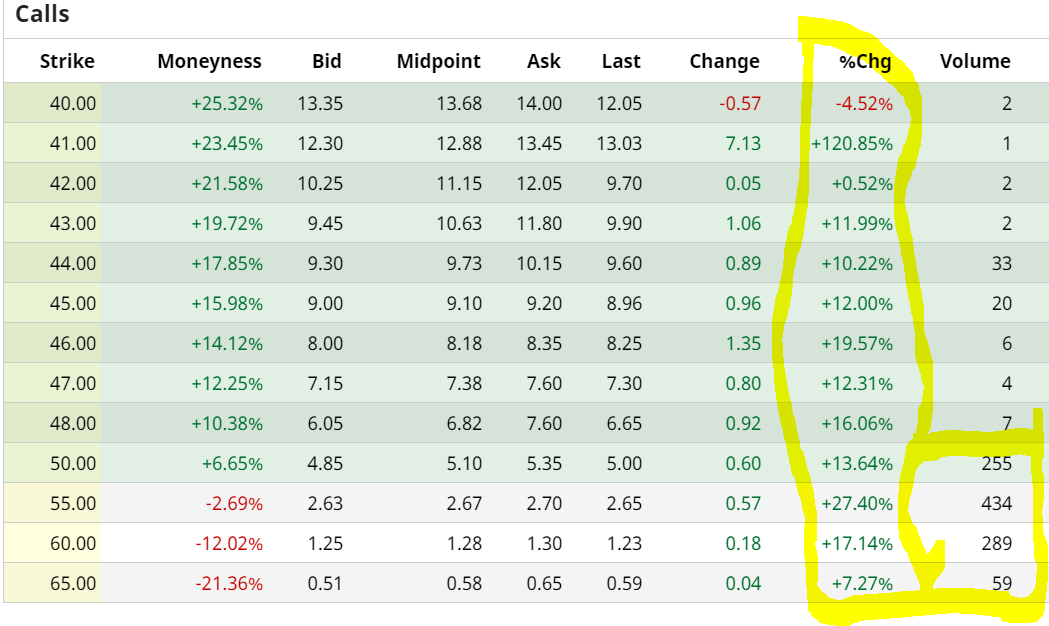Click the +120.85% change value
The height and width of the screenshot is (626, 1049).
(x=852, y=143)
